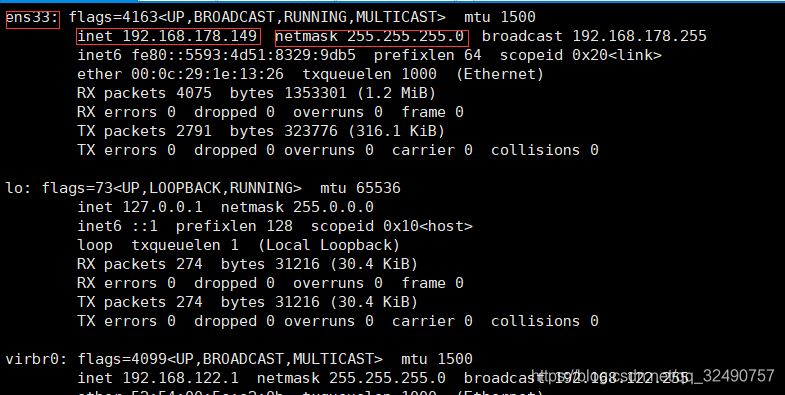
Task: Click the lo: interface name
Action: click(x=19, y=188)
